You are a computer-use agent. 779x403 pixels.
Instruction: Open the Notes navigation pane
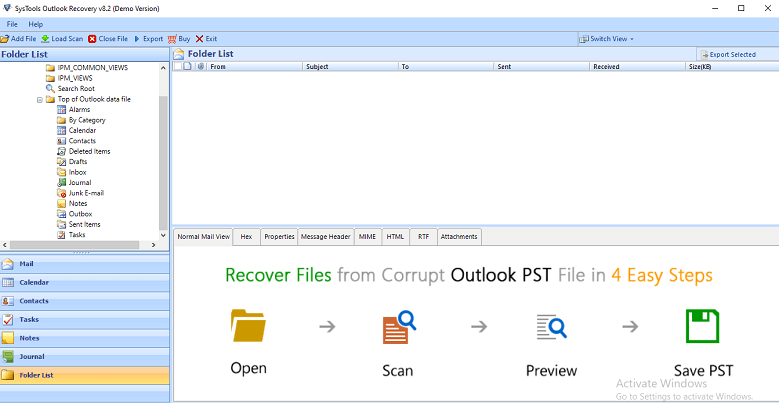84,338
